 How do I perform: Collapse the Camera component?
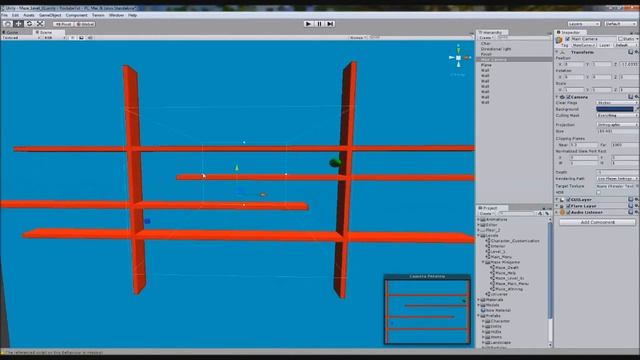tap(557, 97)
